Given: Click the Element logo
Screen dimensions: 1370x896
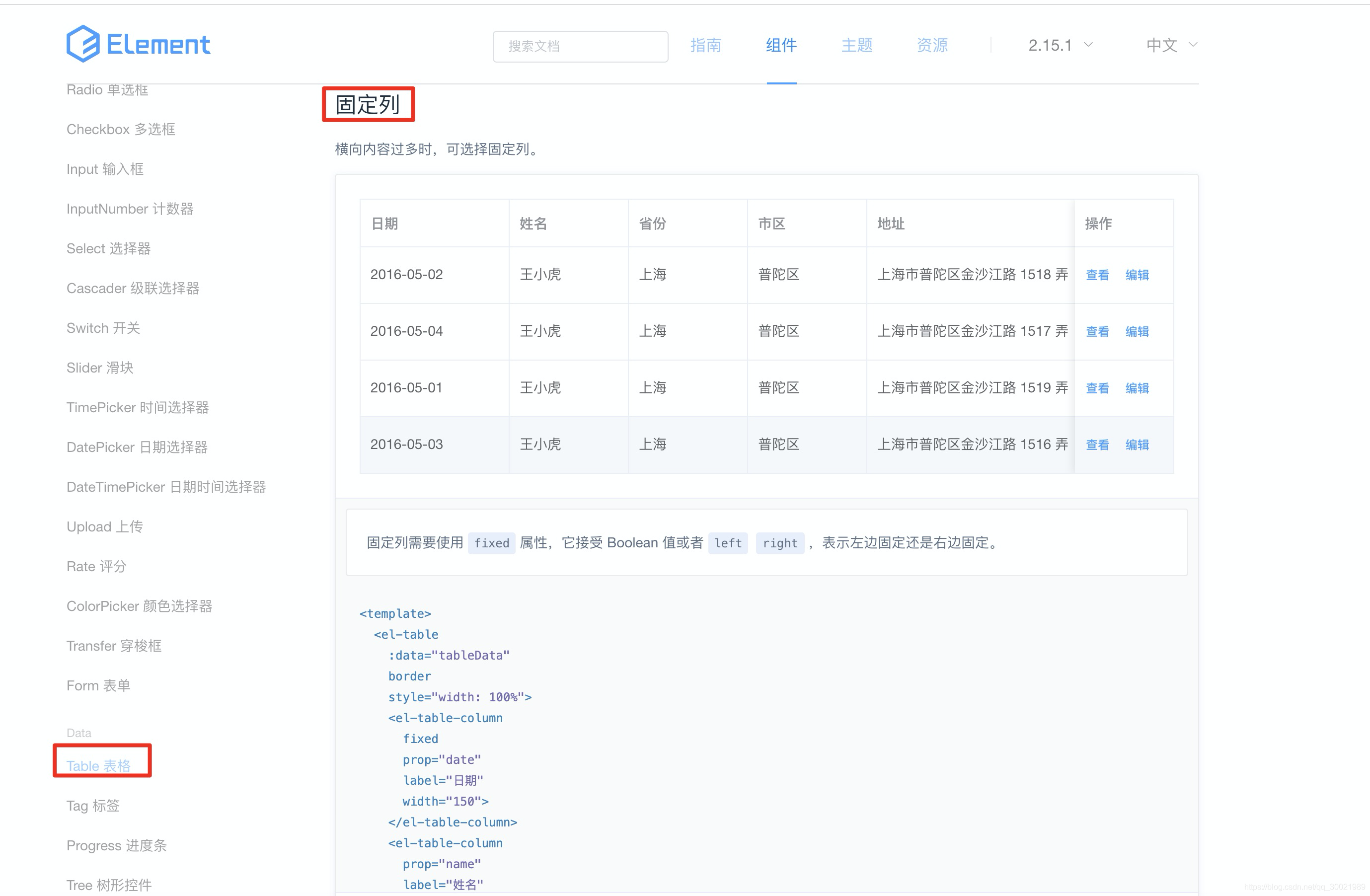Looking at the screenshot, I should 138,44.
